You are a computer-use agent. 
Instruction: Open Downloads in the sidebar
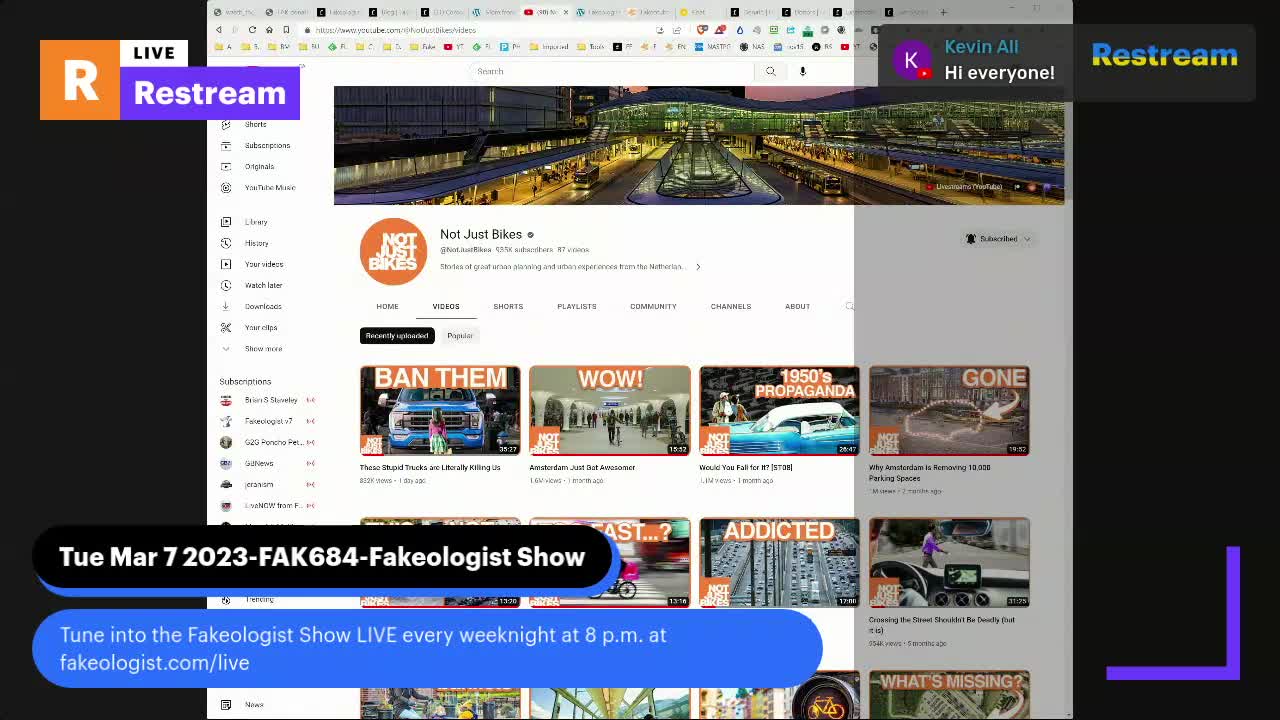pyautogui.click(x=263, y=306)
